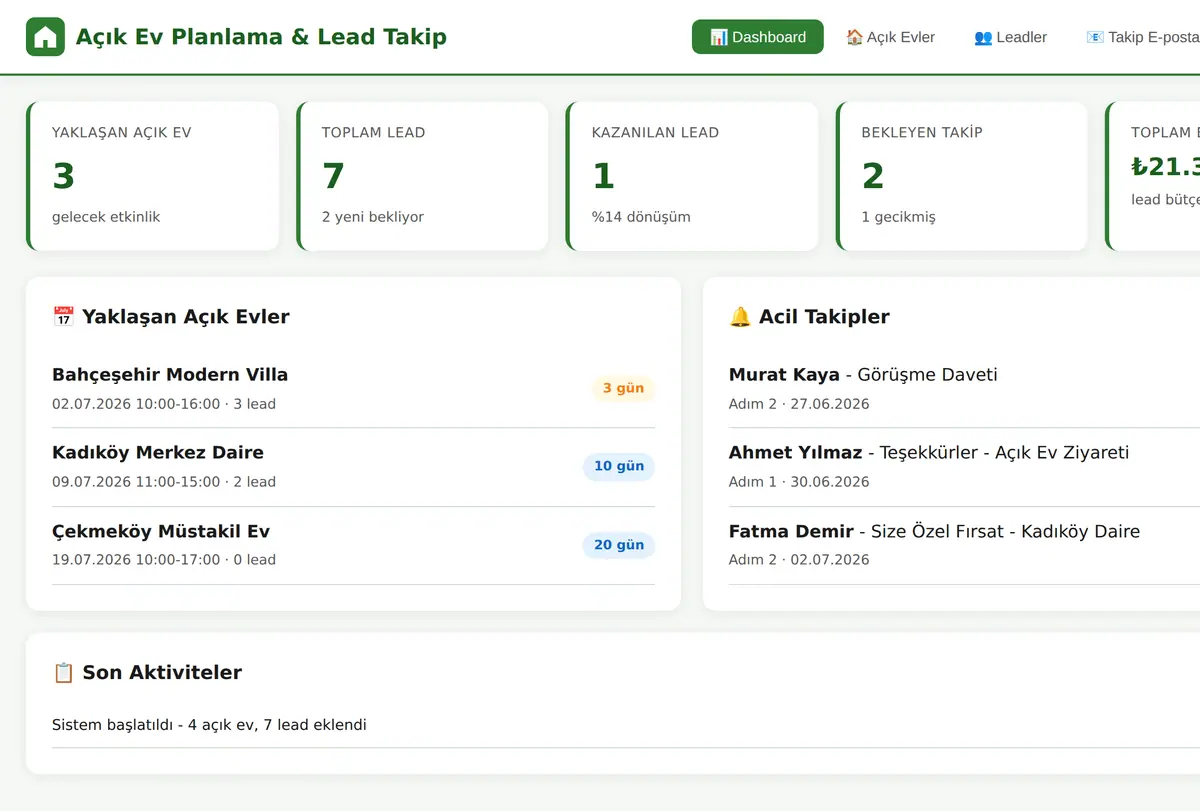Click the green house logo icon
Screen dimensions: 1200x811
45,37
